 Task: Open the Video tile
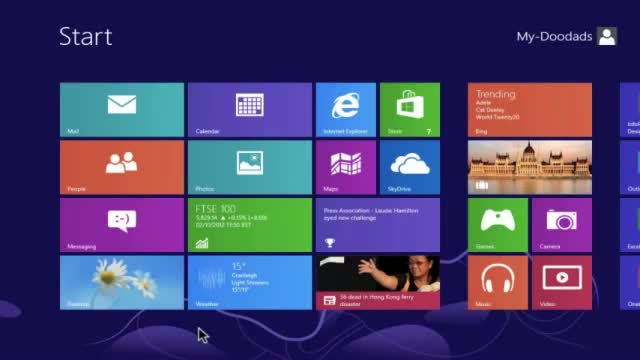coord(562,282)
